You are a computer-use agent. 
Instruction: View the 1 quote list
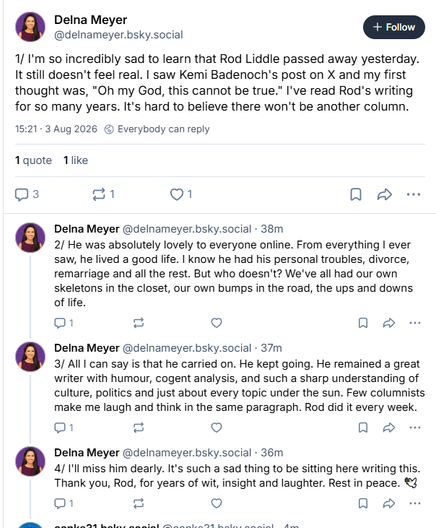click(x=33, y=160)
